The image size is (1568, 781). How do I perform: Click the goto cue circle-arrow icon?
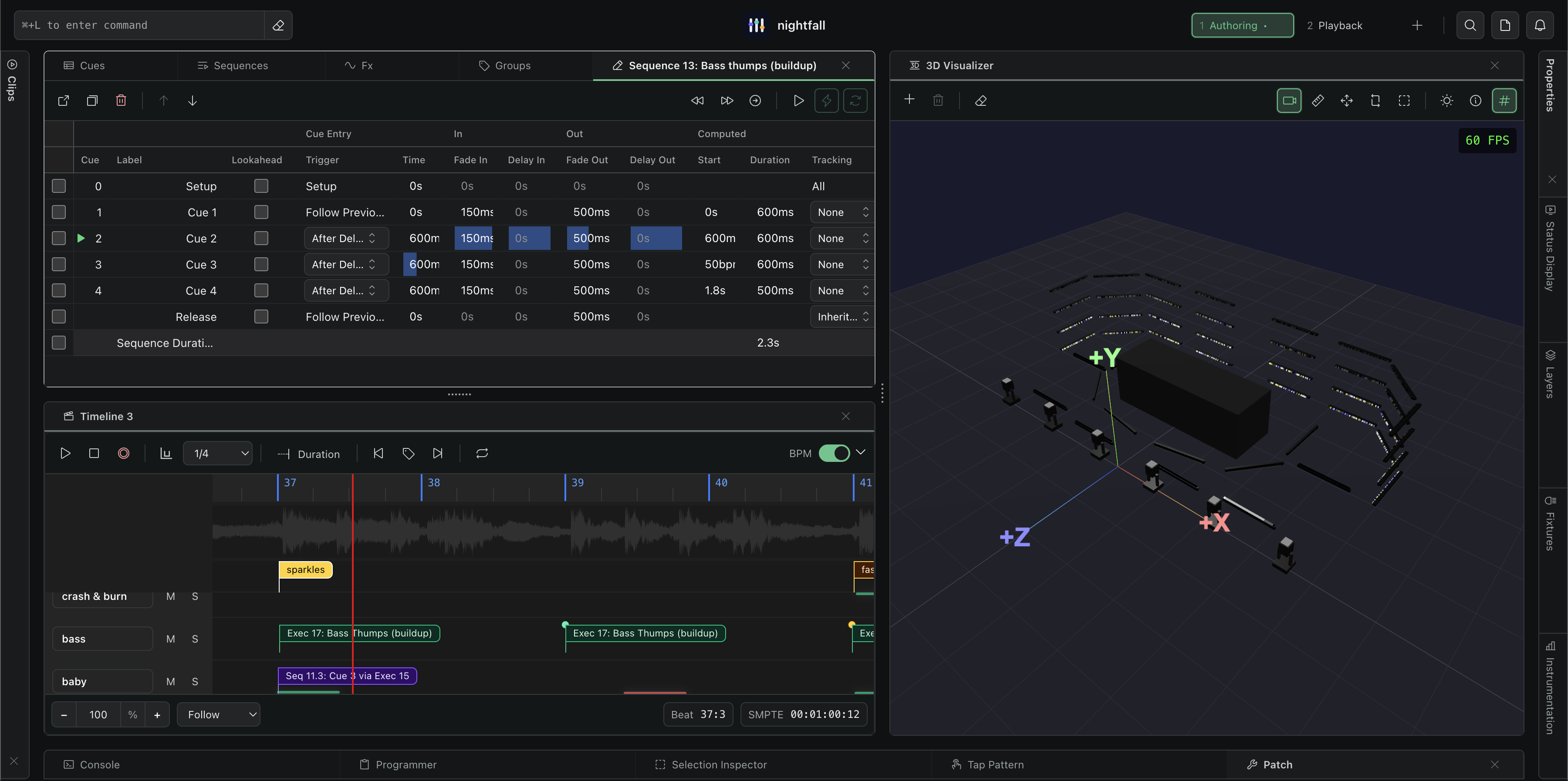[x=755, y=101]
